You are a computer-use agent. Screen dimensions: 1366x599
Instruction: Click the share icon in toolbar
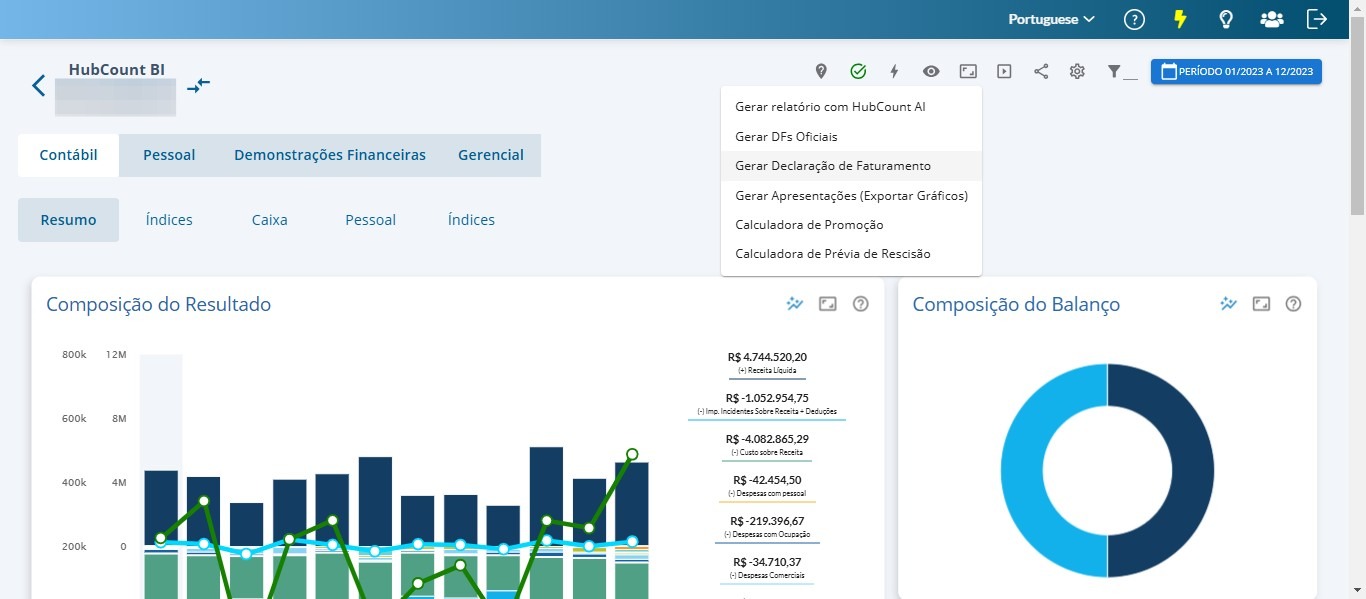tap(1041, 72)
